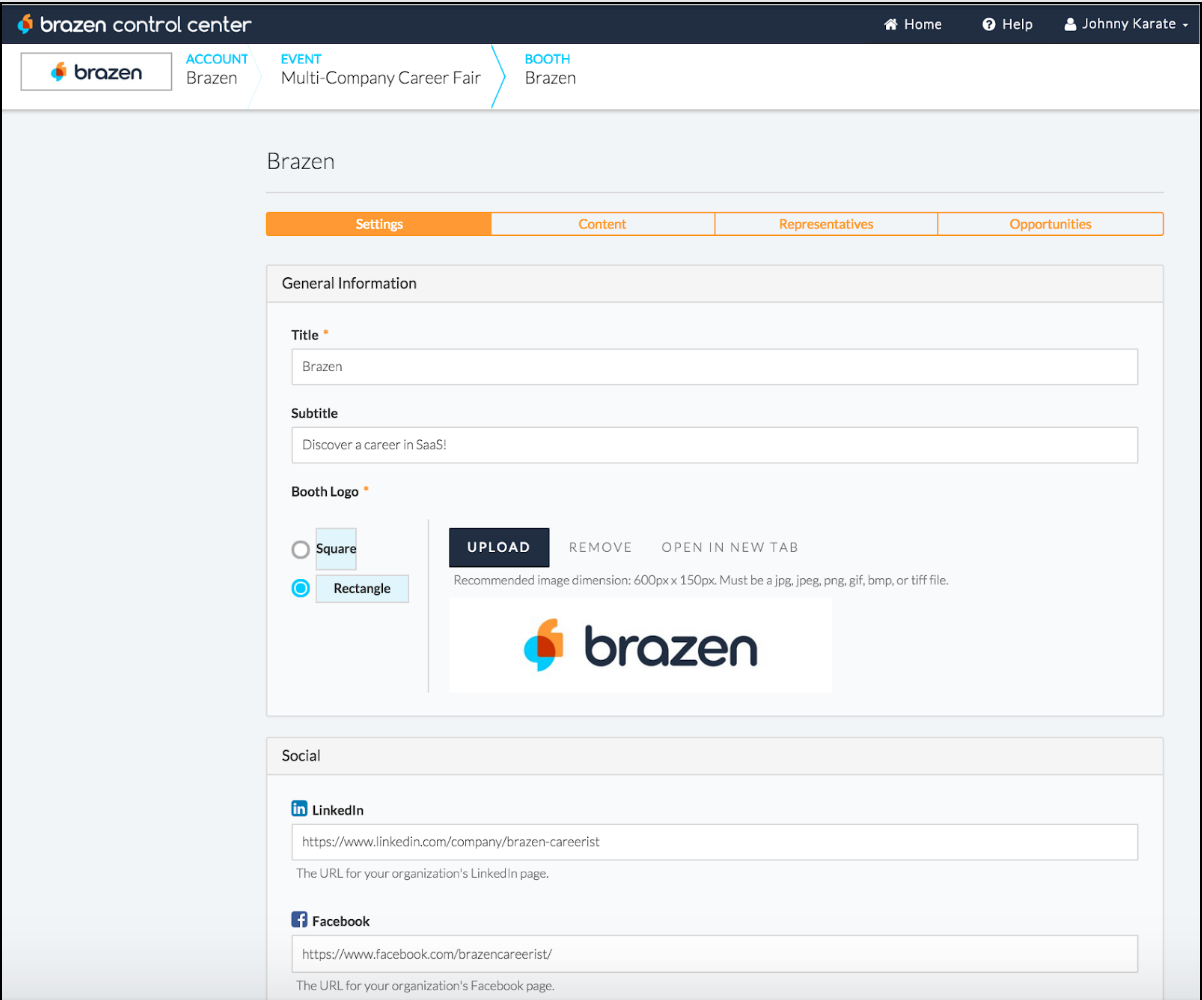Click Remove to delete the booth logo

click(600, 547)
